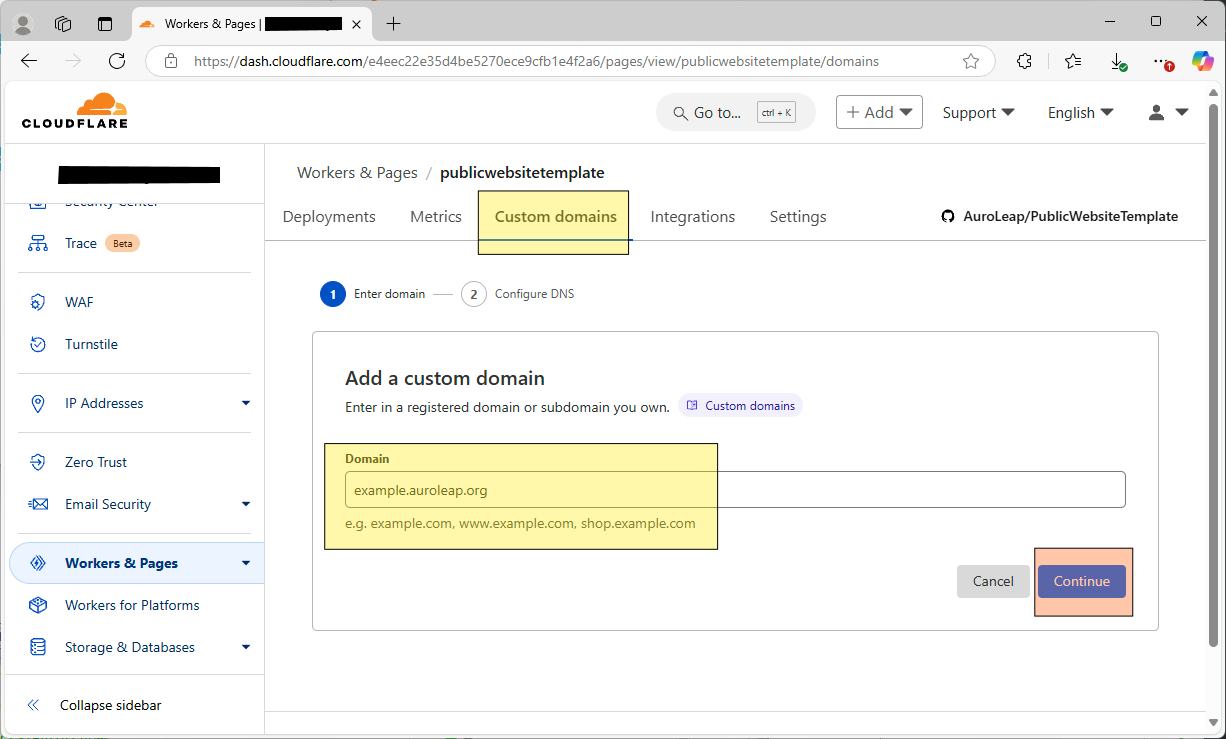Click the Cloudflare logo

pyautogui.click(x=75, y=111)
